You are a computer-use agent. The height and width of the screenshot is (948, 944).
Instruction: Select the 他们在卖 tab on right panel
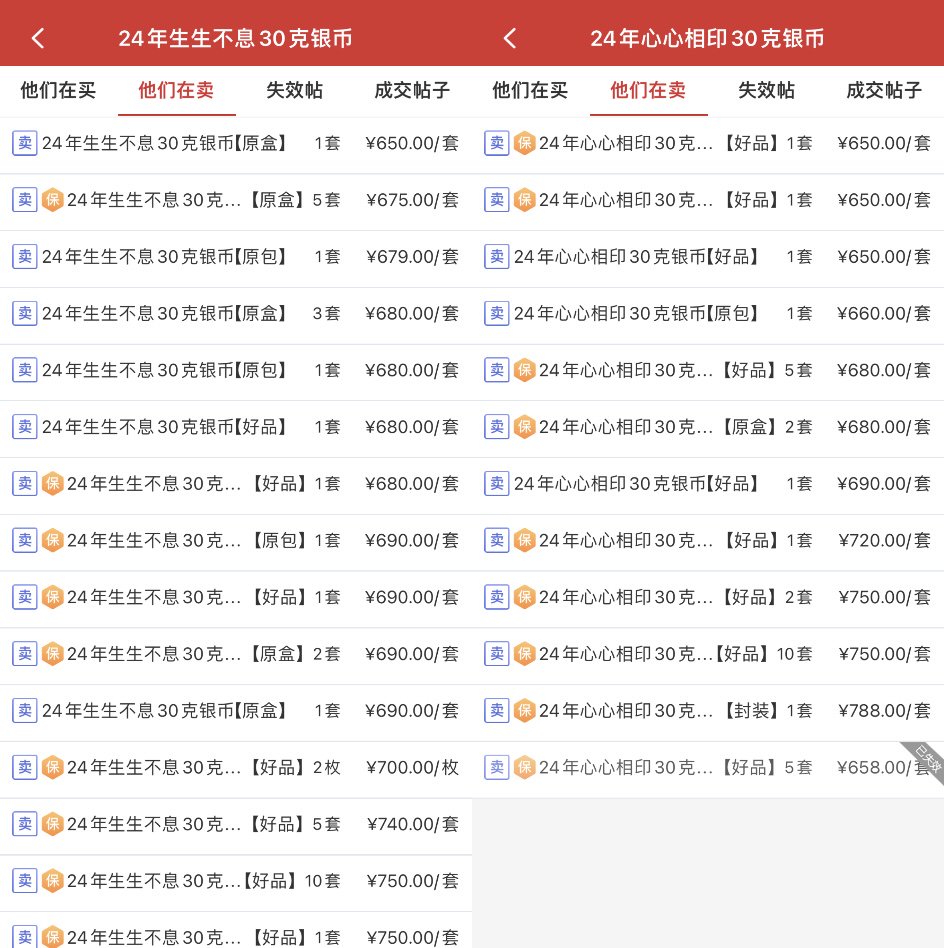(x=649, y=90)
